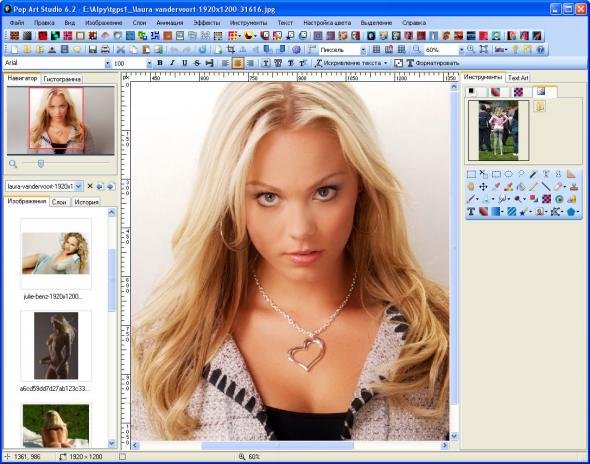
Task: Expand the open image filename dropdown
Action: pos(79,186)
